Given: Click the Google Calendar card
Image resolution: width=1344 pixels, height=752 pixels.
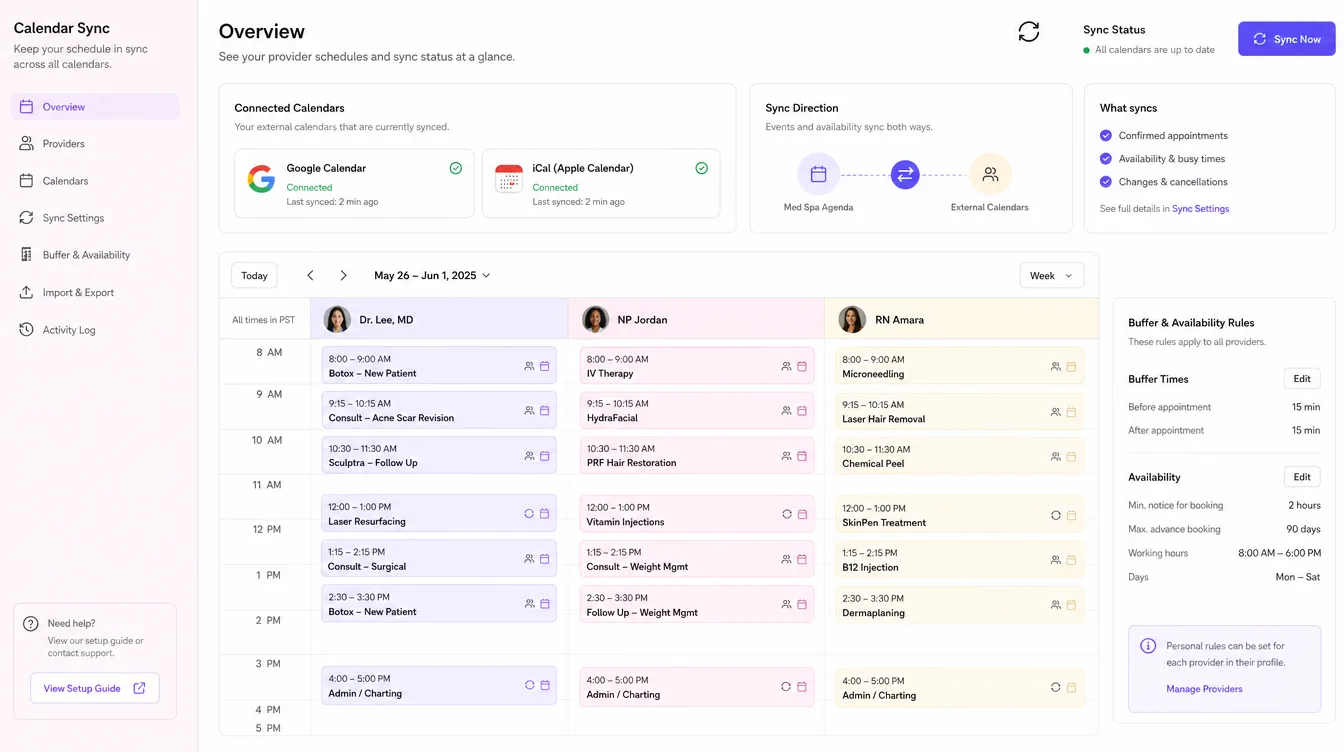Looking at the screenshot, I should click(x=354, y=184).
